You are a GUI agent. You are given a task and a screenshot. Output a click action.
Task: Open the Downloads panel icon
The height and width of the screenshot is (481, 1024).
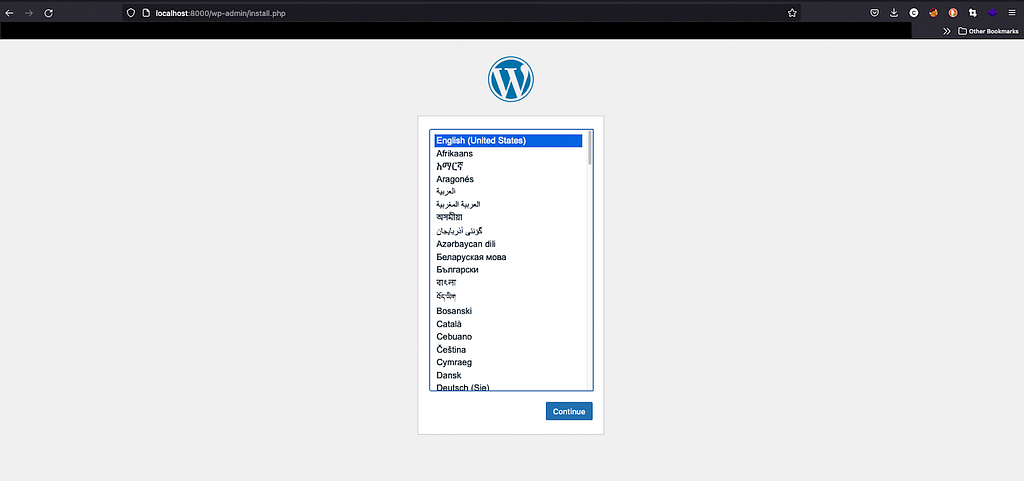894,12
